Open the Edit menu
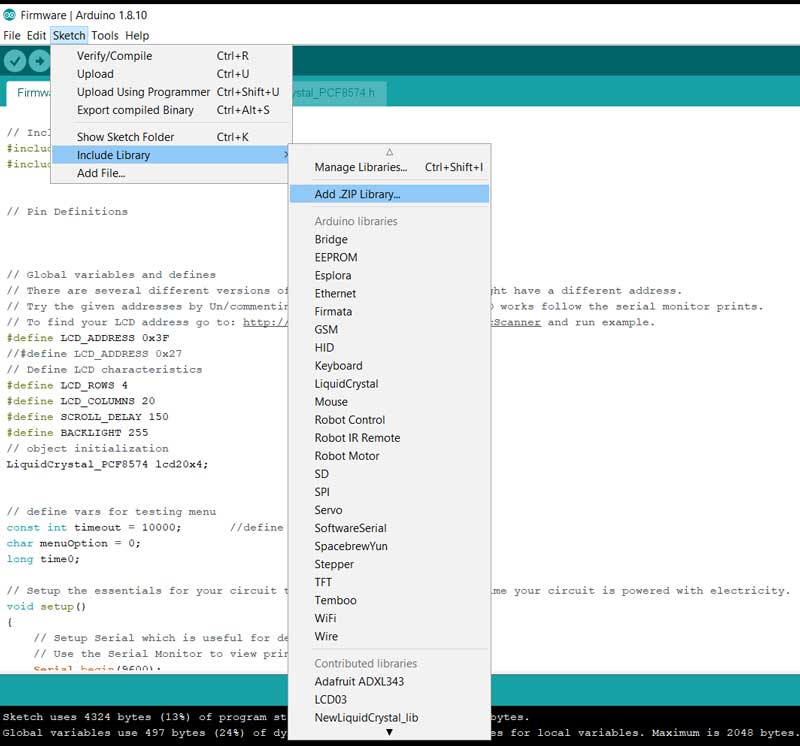 pyautogui.click(x=36, y=36)
